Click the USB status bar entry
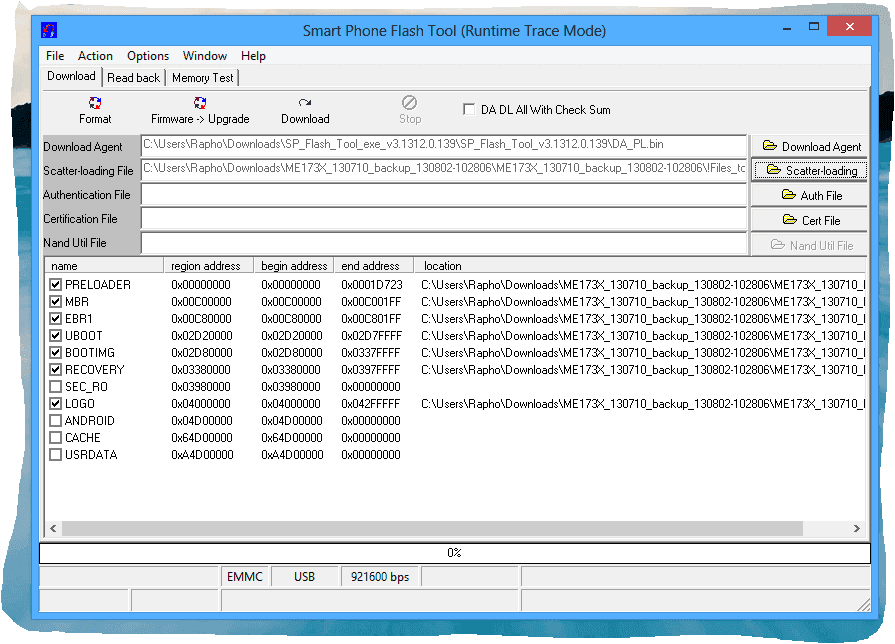Image resolution: width=895 pixels, height=644 pixels. [x=304, y=577]
